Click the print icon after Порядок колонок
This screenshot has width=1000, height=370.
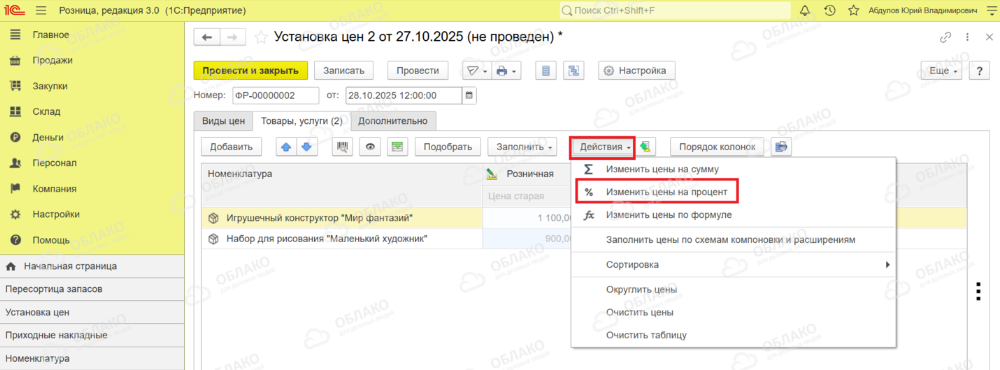click(x=781, y=147)
